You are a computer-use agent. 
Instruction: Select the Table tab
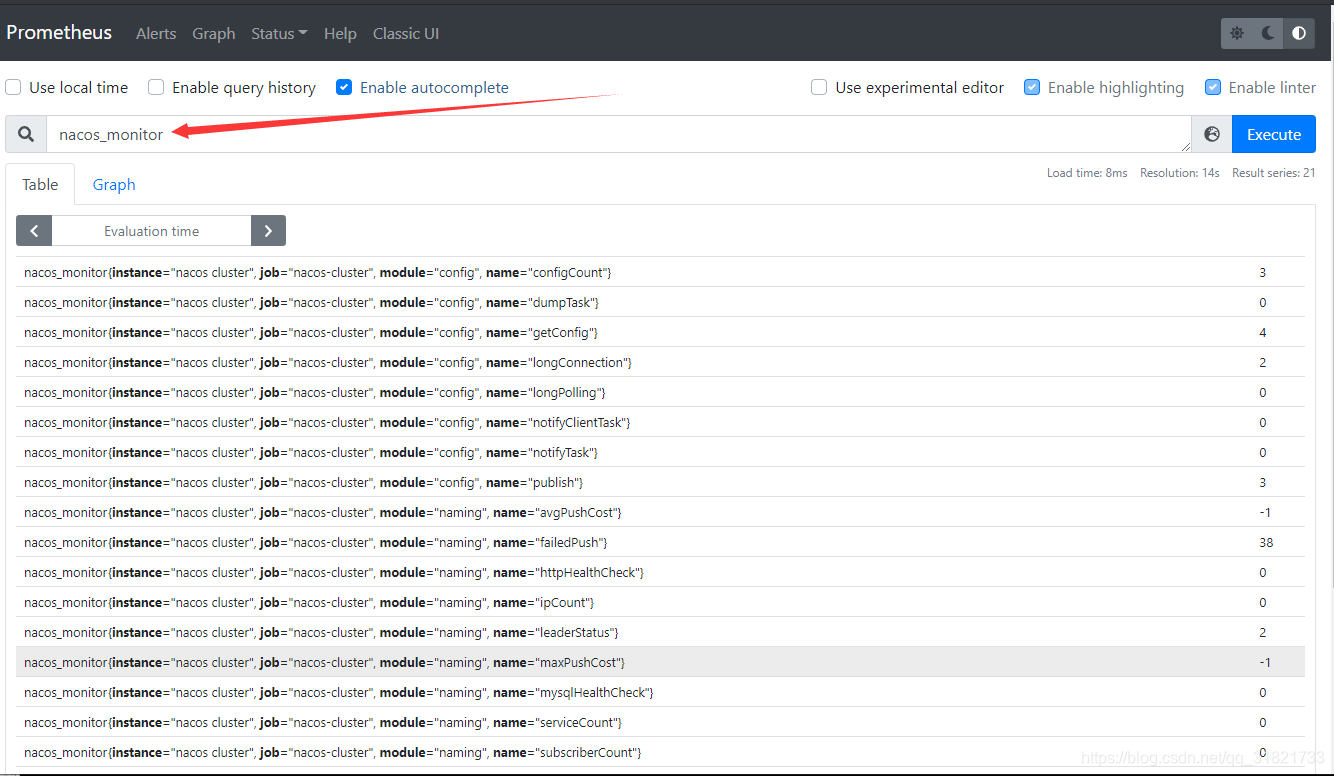click(x=40, y=184)
